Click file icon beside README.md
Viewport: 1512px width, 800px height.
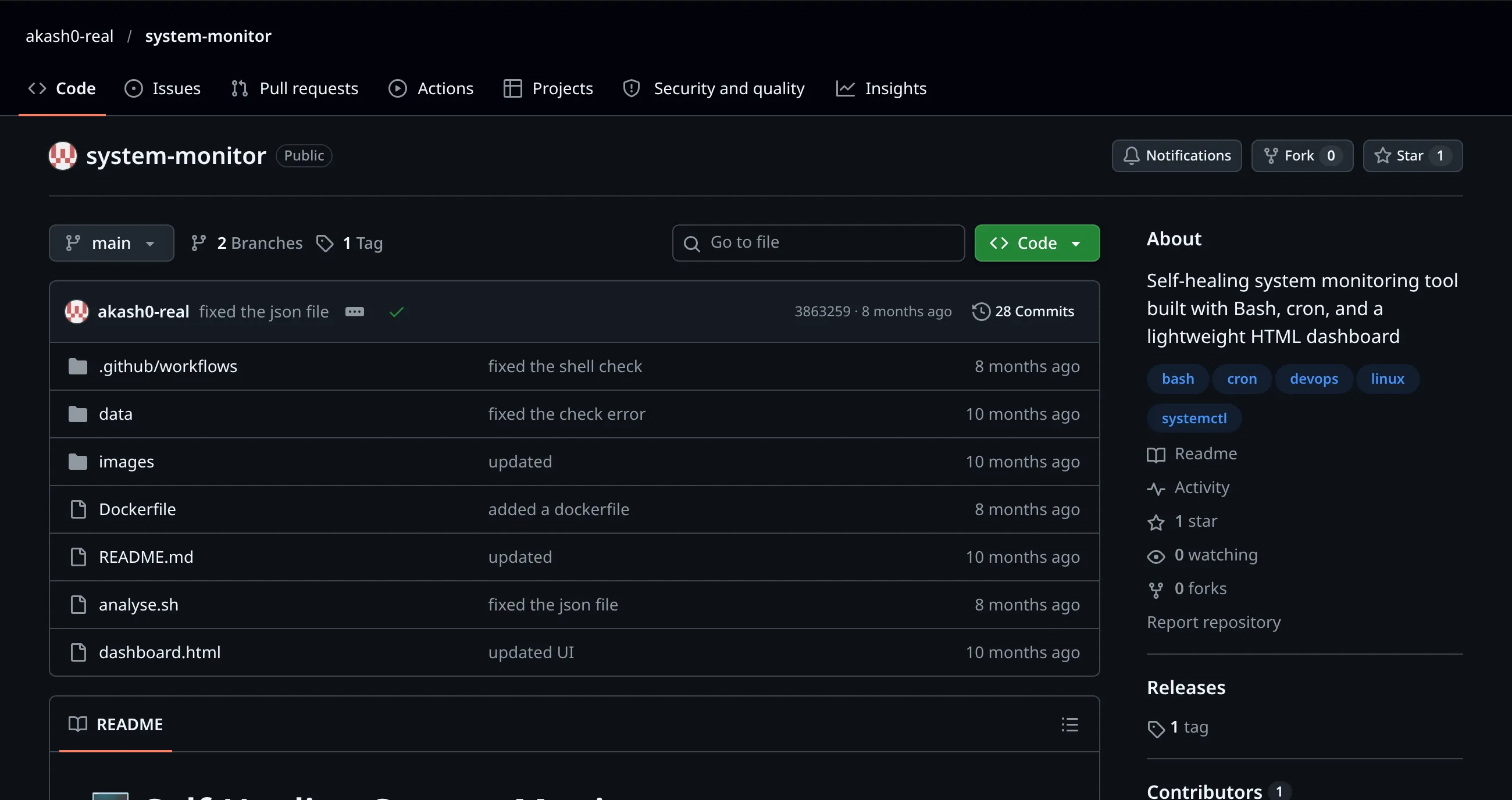tap(78, 556)
